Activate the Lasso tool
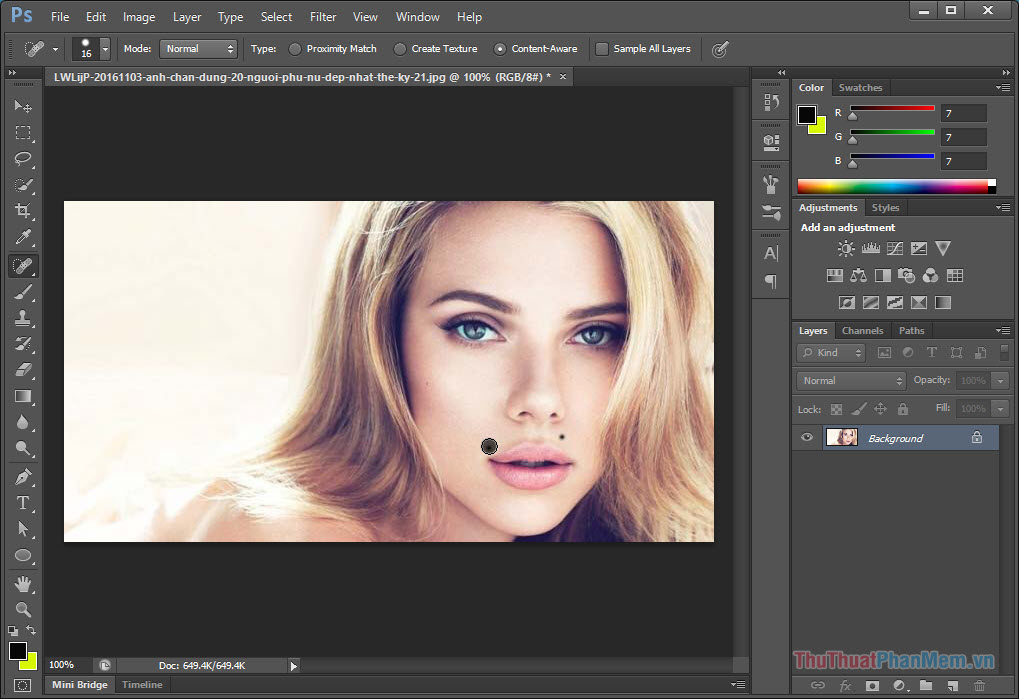1019x699 pixels. [x=23, y=159]
